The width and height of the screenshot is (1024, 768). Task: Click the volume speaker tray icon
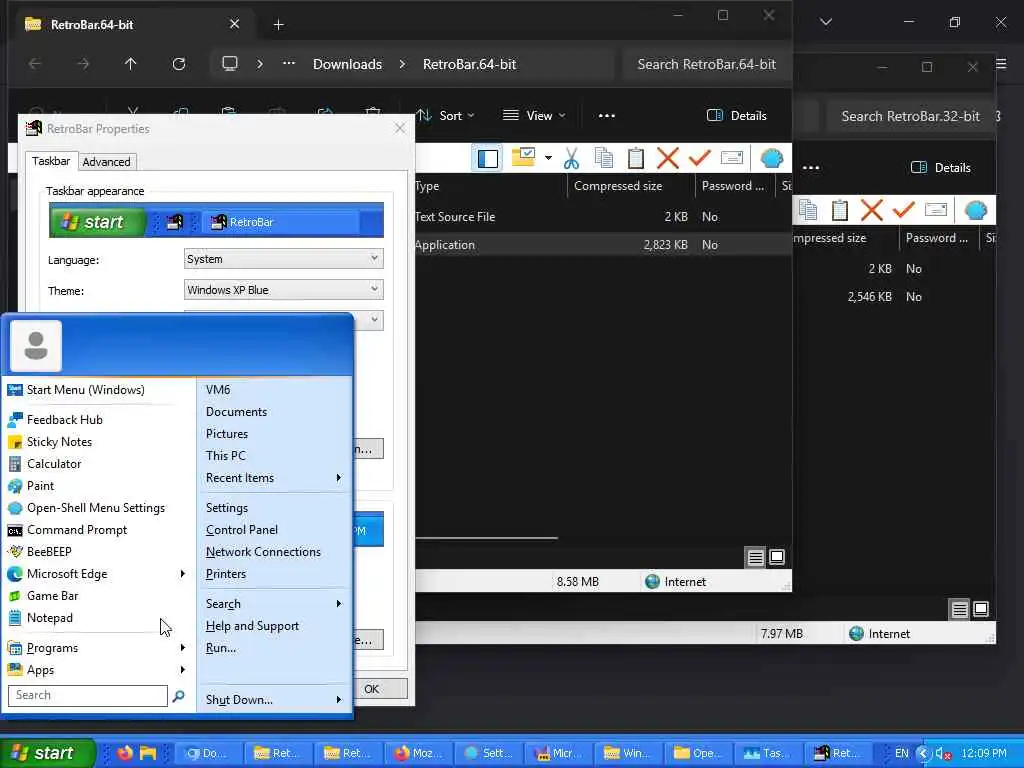(x=943, y=754)
